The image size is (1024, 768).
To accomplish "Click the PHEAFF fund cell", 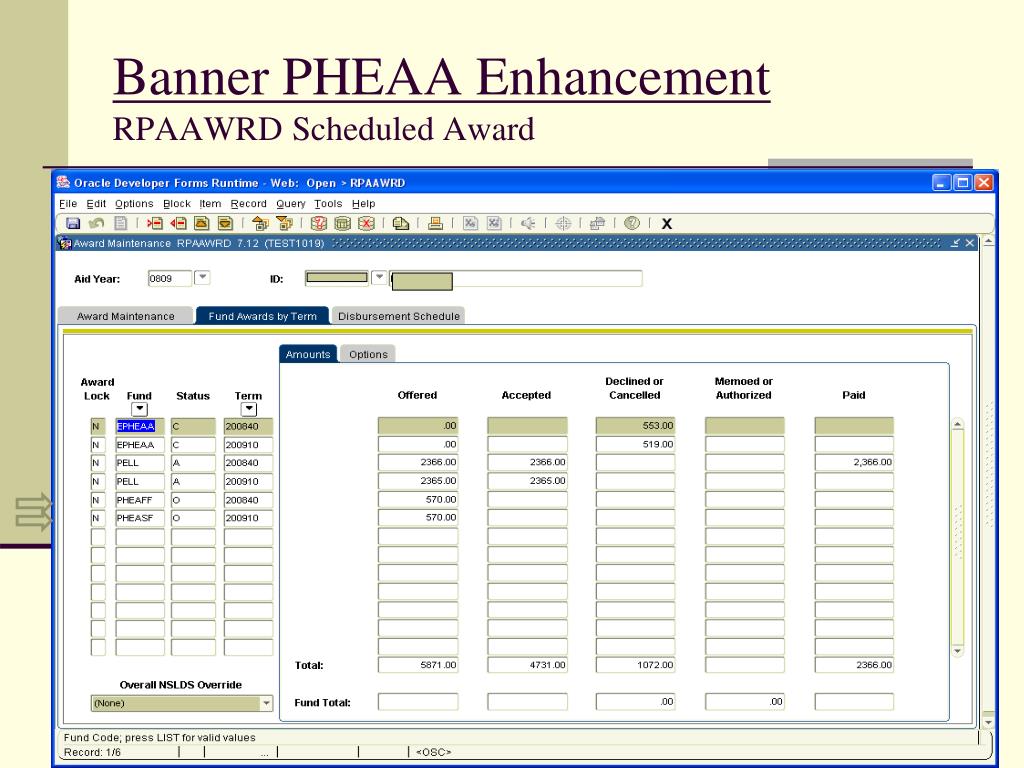I will click(x=140, y=500).
